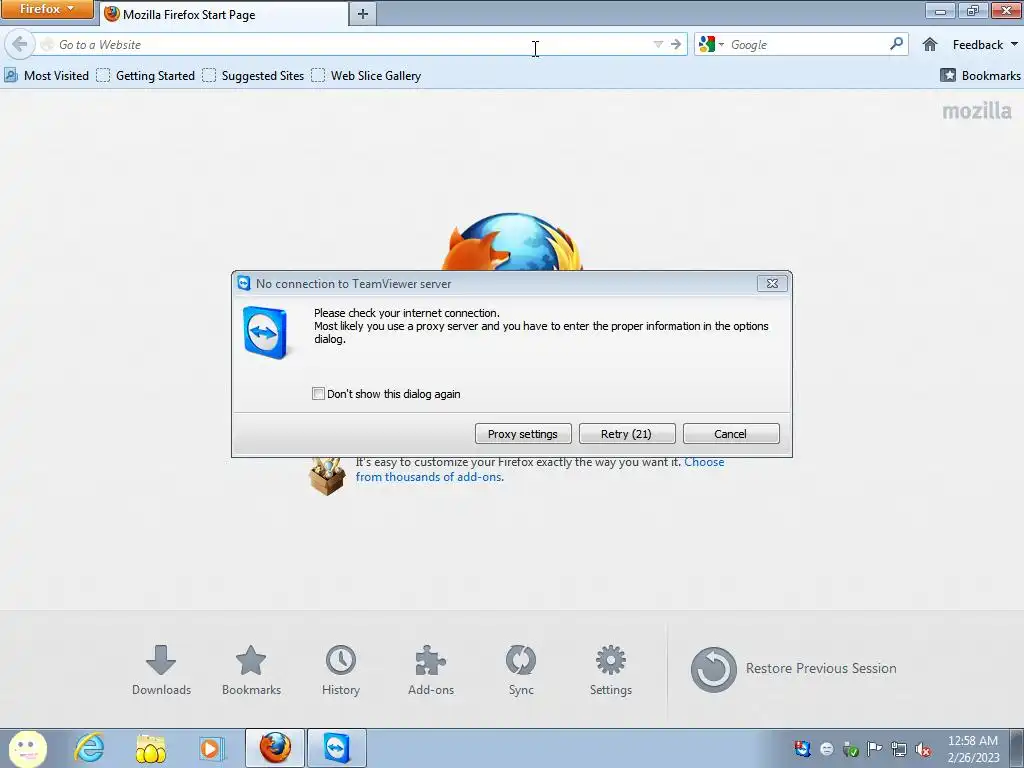Switch to Firefox in the taskbar
This screenshot has width=1024, height=768.
tap(275, 748)
